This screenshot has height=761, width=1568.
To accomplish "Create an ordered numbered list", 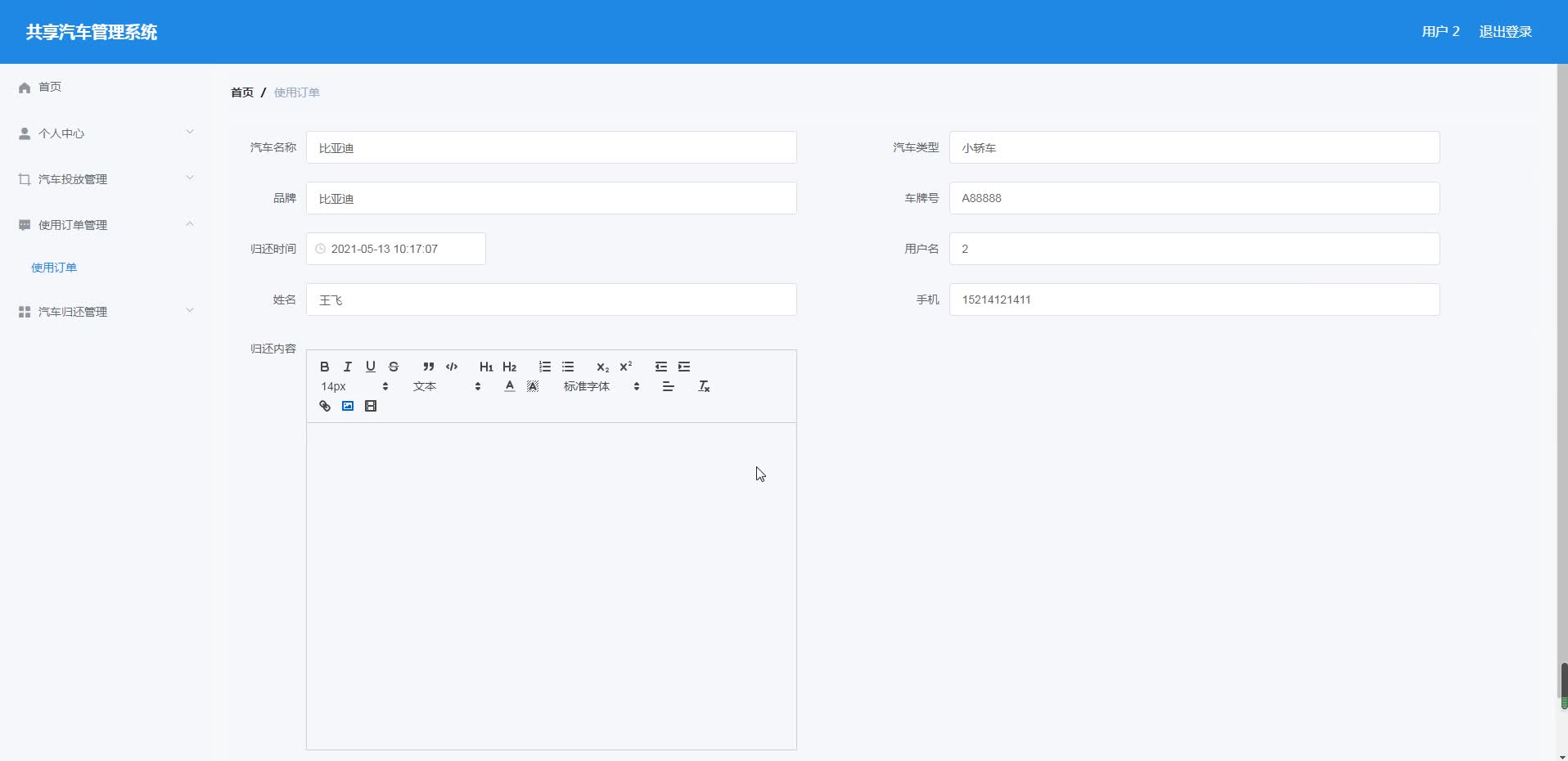I will 545,367.
